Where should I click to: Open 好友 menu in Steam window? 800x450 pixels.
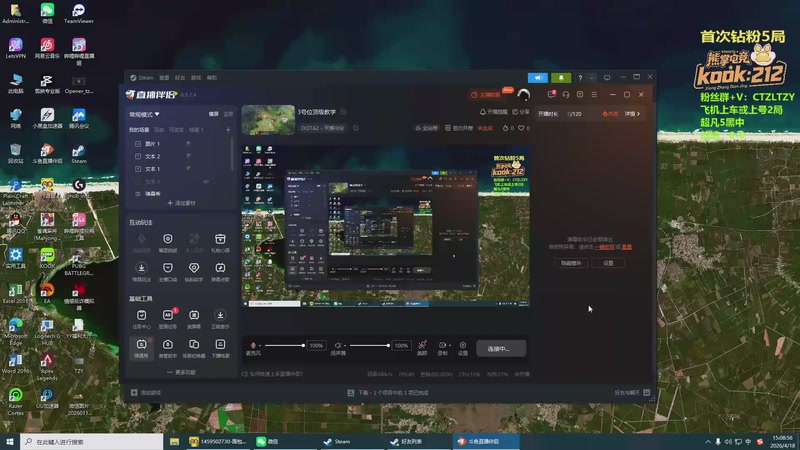(180, 78)
